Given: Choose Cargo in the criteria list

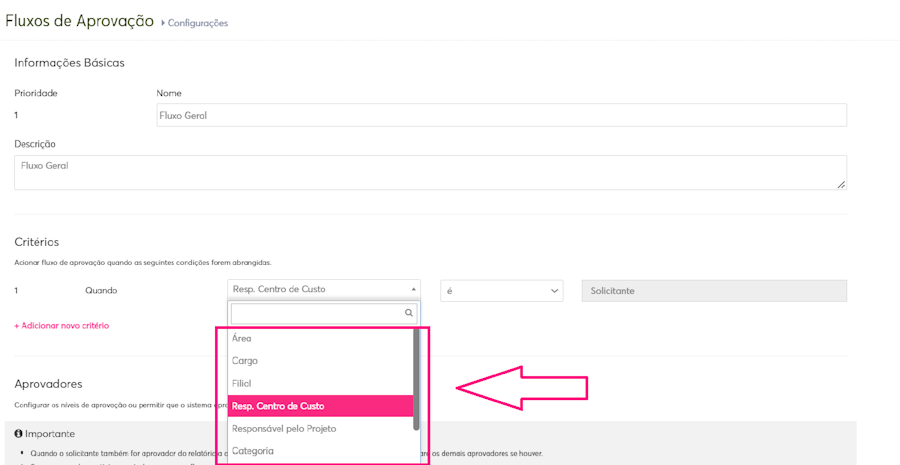Looking at the screenshot, I should click(x=245, y=361).
